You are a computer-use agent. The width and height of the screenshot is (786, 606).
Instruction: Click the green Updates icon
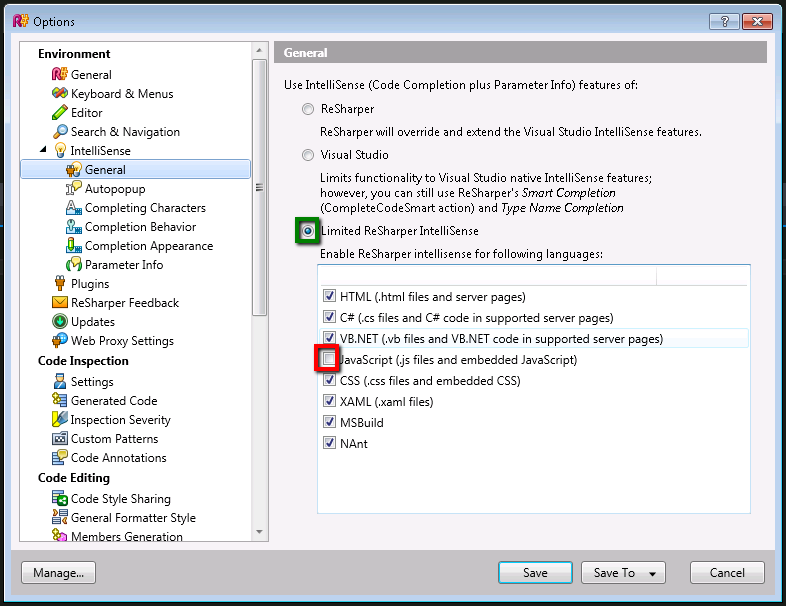[x=59, y=321]
